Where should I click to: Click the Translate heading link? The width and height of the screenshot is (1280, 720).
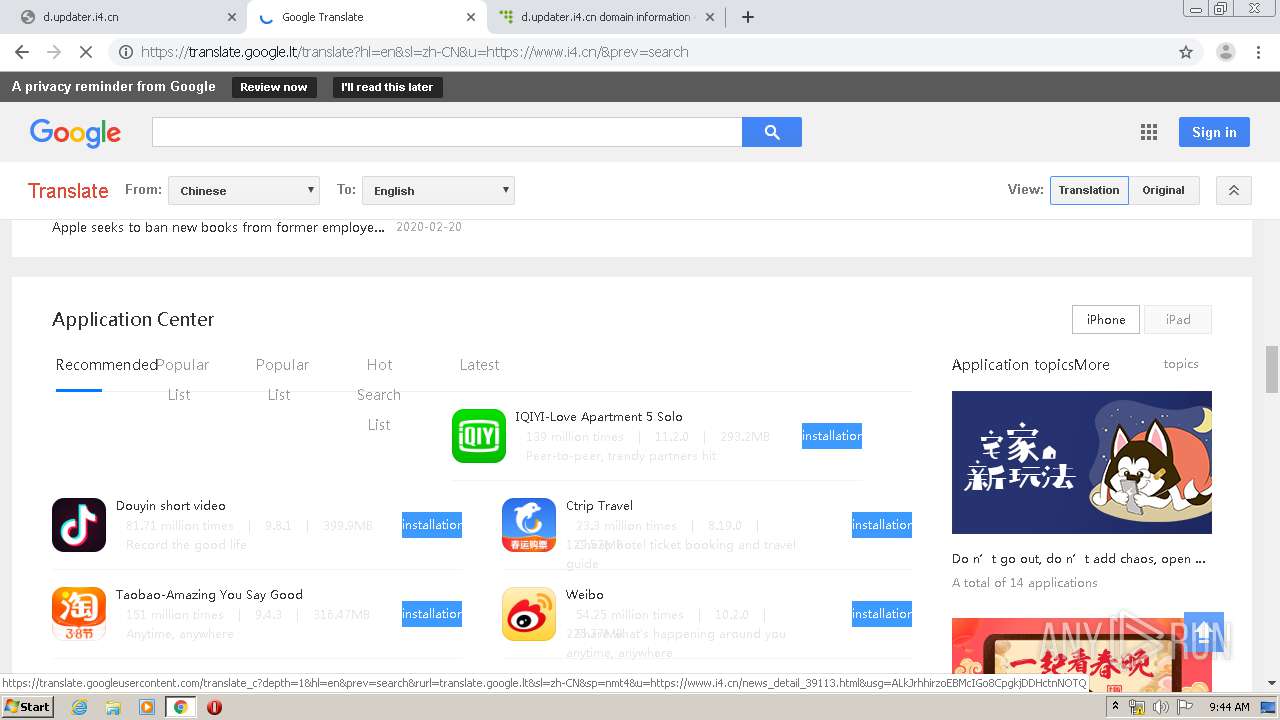click(68, 191)
